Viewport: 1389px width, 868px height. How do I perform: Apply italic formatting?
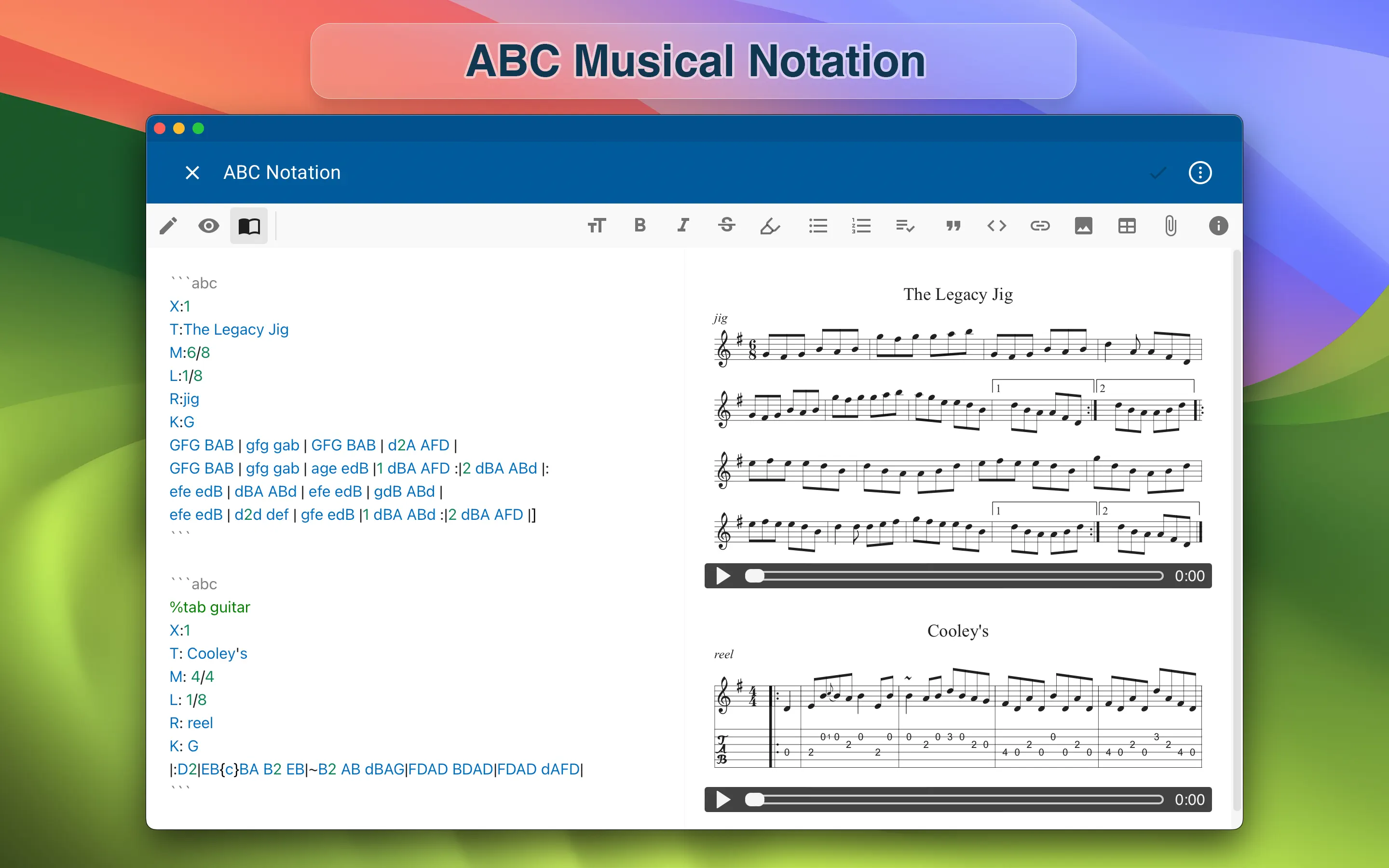683,226
